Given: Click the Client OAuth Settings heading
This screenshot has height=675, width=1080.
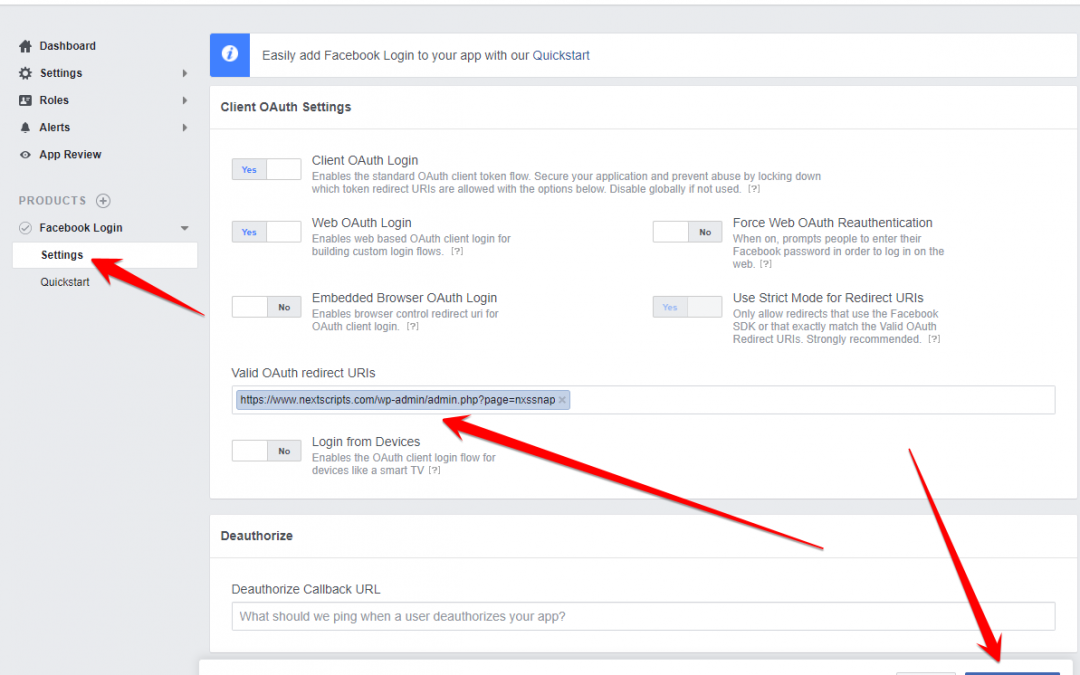Looking at the screenshot, I should [x=286, y=107].
